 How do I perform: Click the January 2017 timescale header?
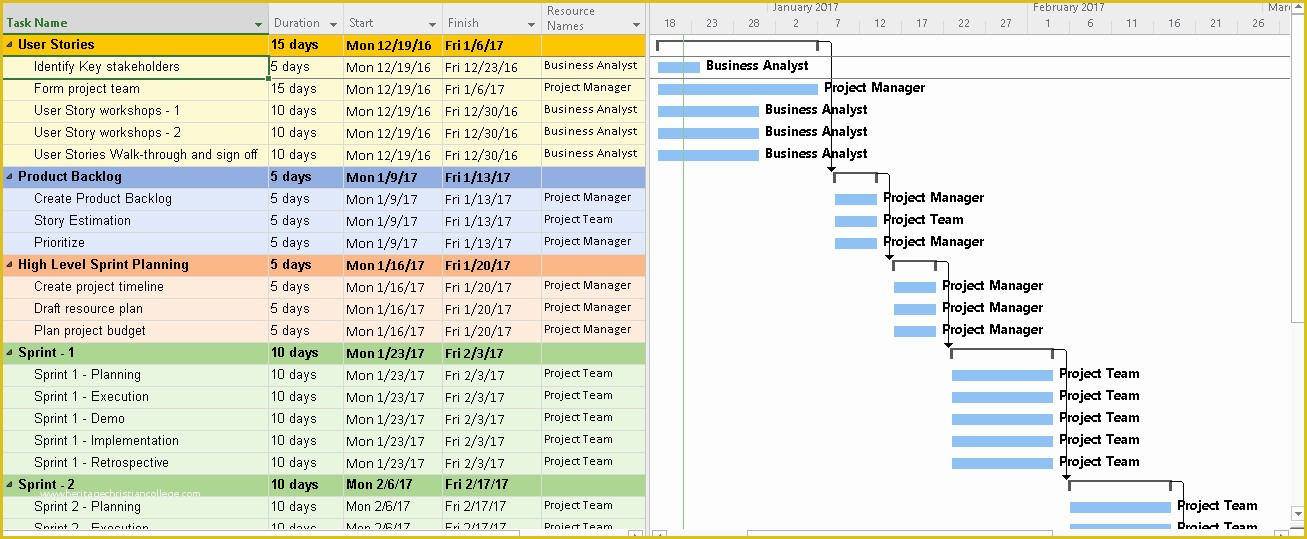pos(804,7)
